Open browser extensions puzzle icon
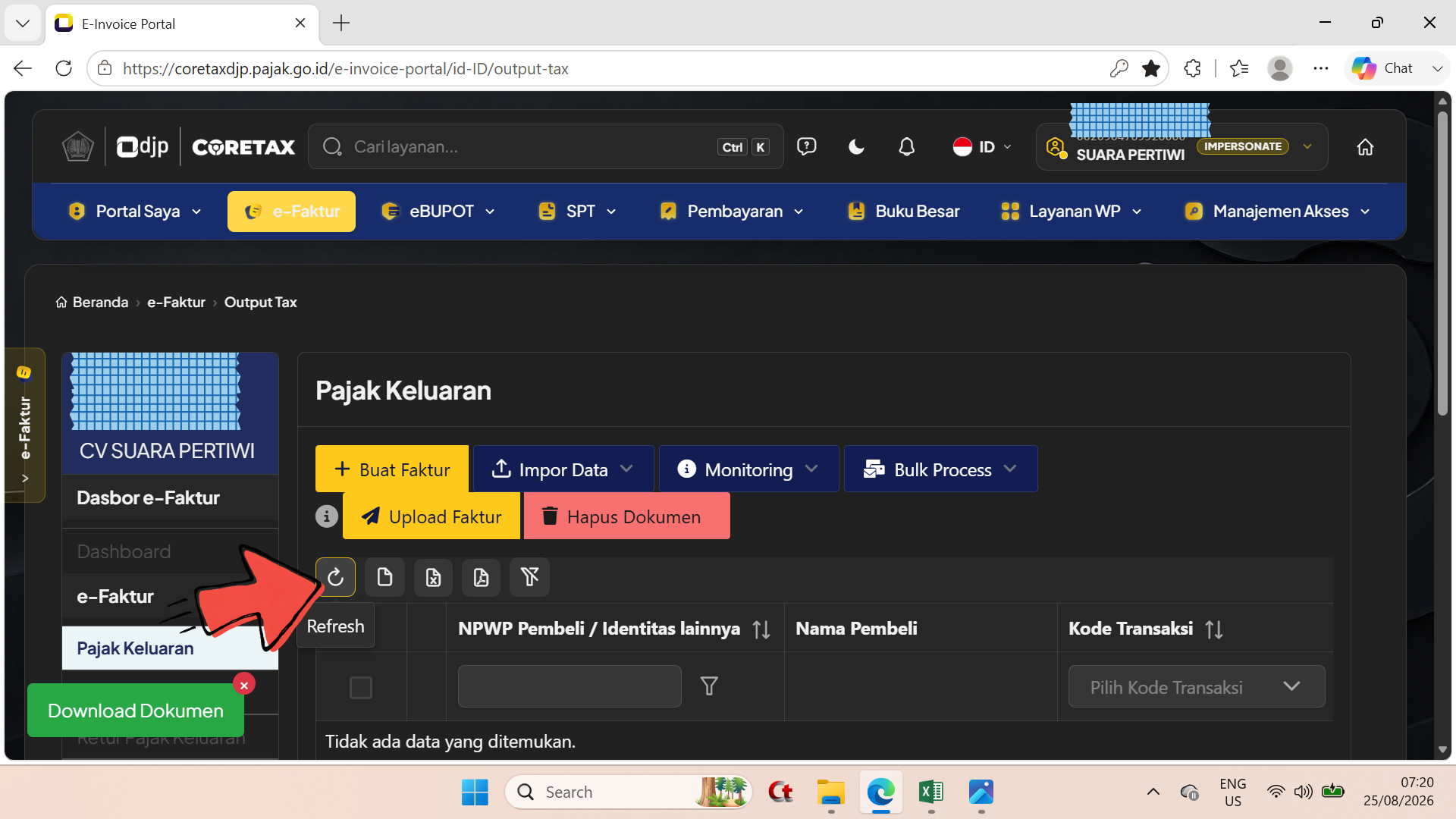 pos(1192,68)
